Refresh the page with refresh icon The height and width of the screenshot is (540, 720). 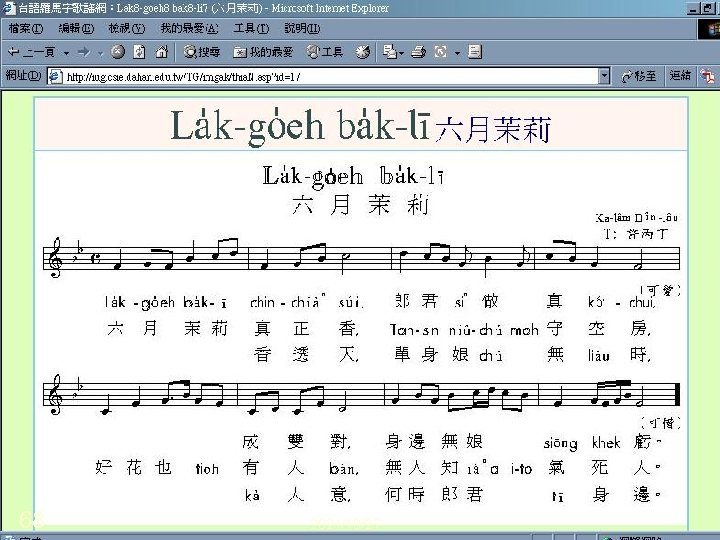click(x=140, y=52)
